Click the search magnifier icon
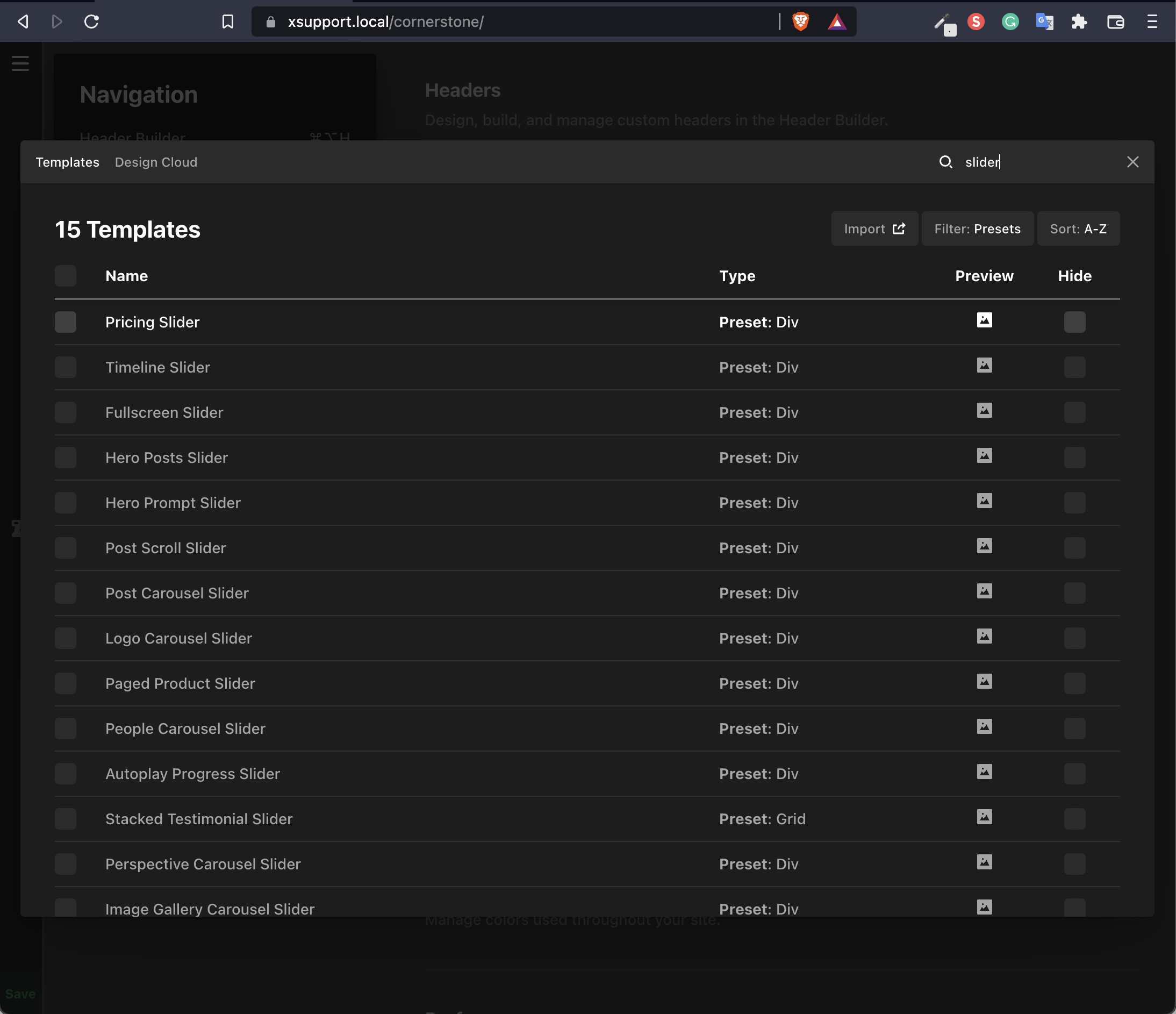This screenshot has height=1014, width=1176. pos(945,162)
